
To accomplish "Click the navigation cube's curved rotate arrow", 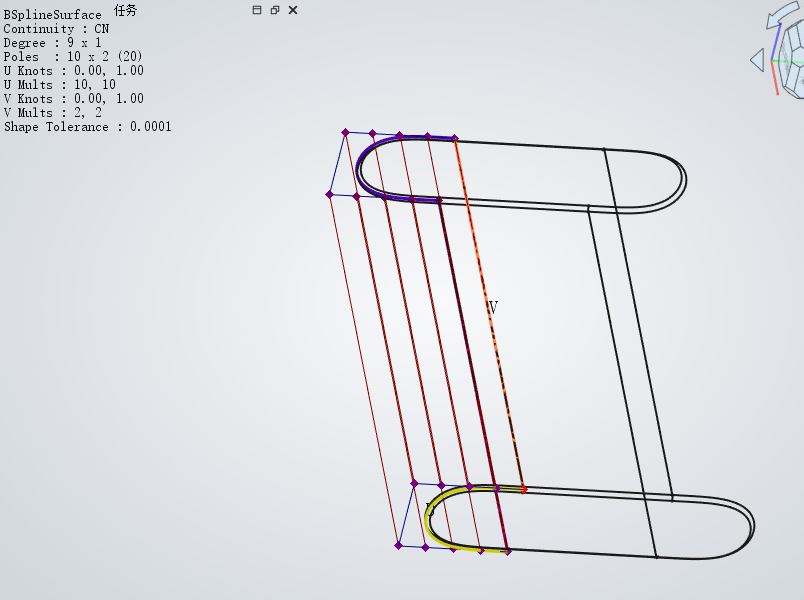I will 783,14.
